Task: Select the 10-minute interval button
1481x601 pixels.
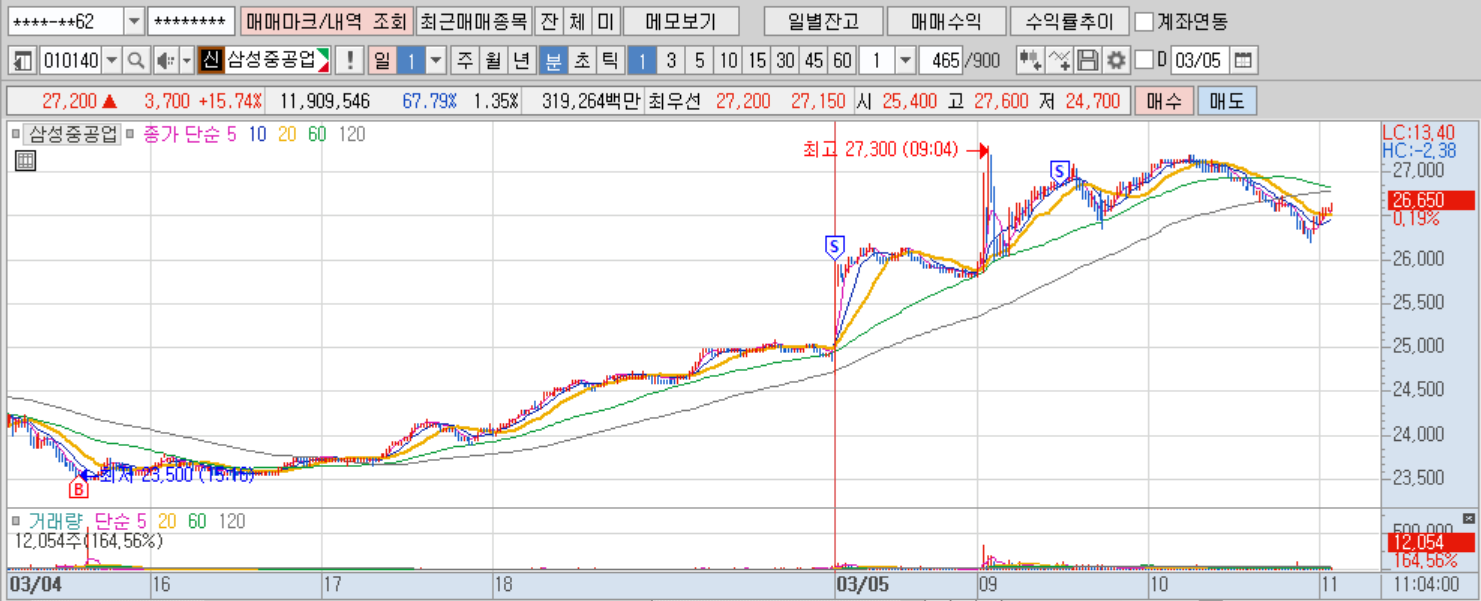Action: pos(728,60)
